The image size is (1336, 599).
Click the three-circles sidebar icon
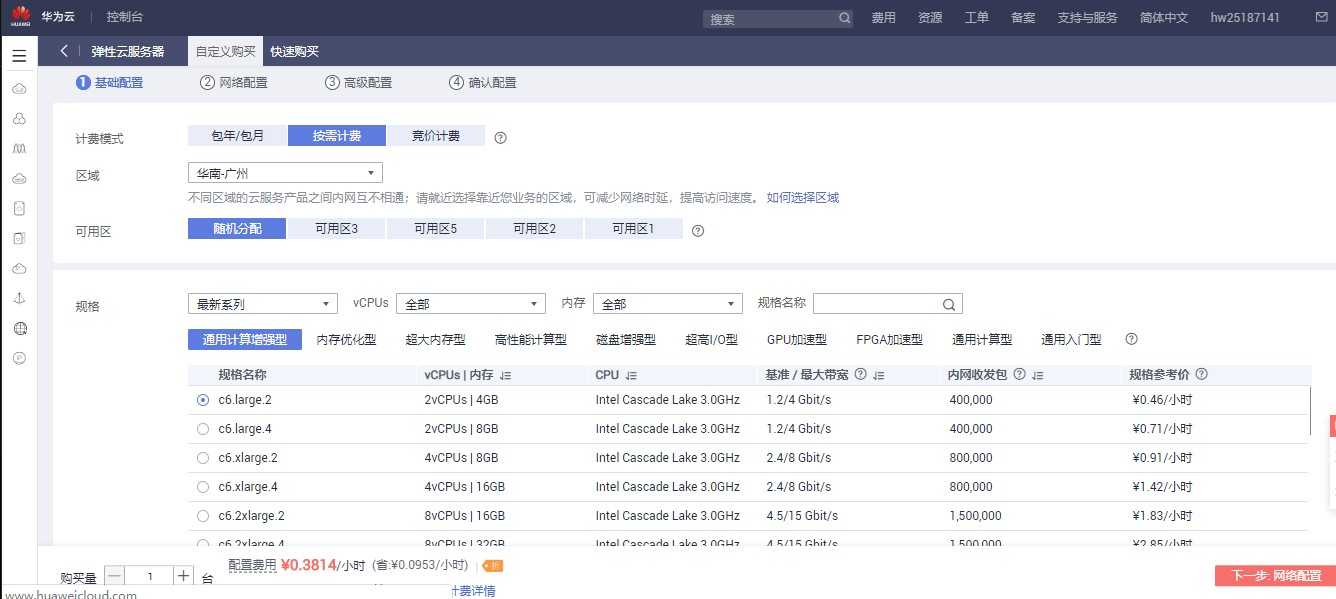tap(19, 119)
